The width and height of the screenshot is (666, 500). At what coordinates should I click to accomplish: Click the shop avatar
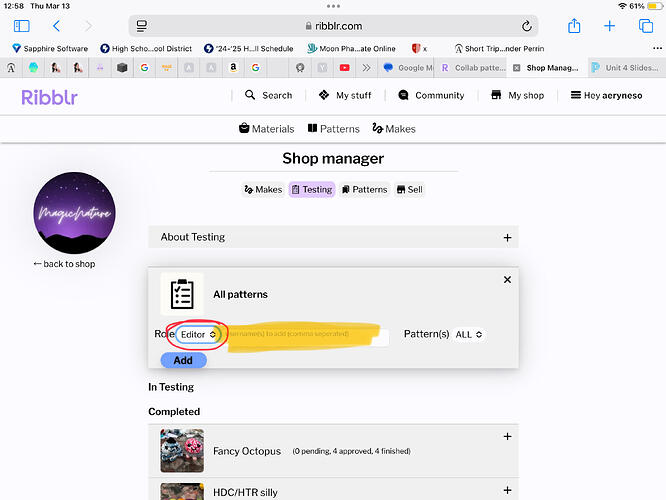(74, 213)
